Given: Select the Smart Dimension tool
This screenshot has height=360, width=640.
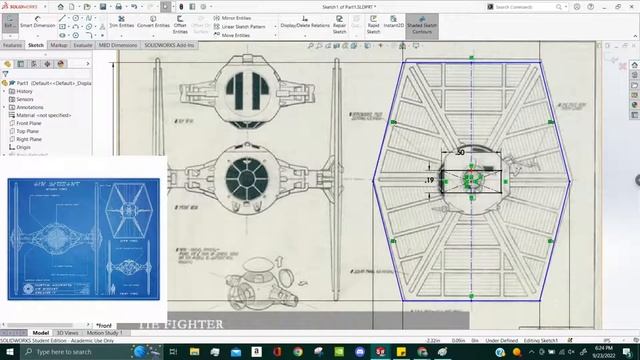Looking at the screenshot, I should click(x=38, y=22).
